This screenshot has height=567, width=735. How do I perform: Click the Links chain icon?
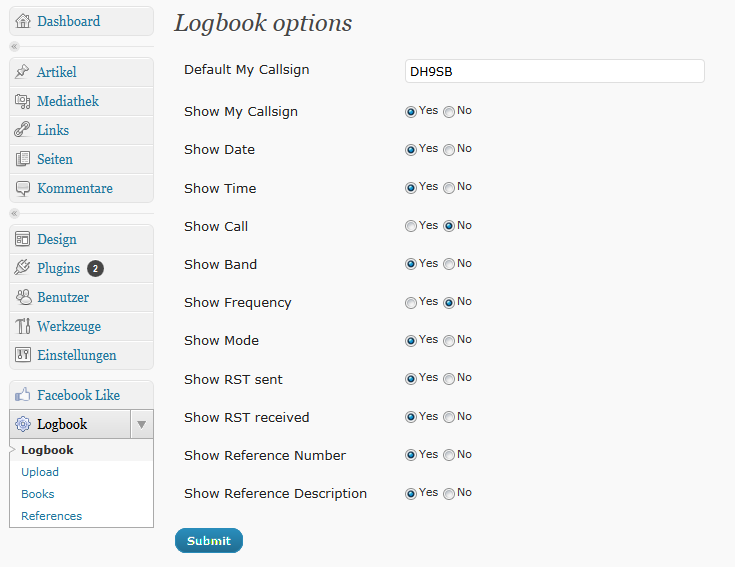(22, 130)
